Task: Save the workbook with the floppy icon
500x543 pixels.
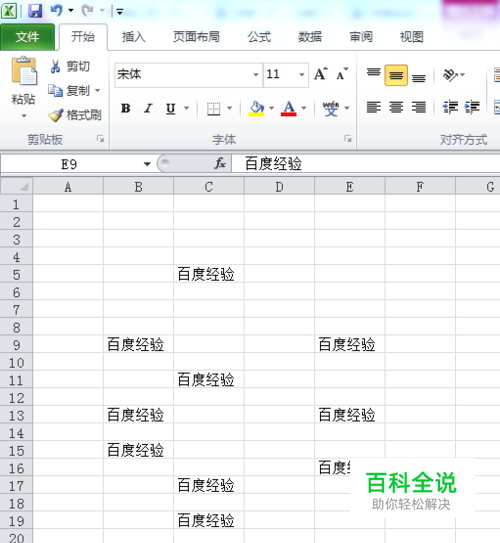Action: 35,11
